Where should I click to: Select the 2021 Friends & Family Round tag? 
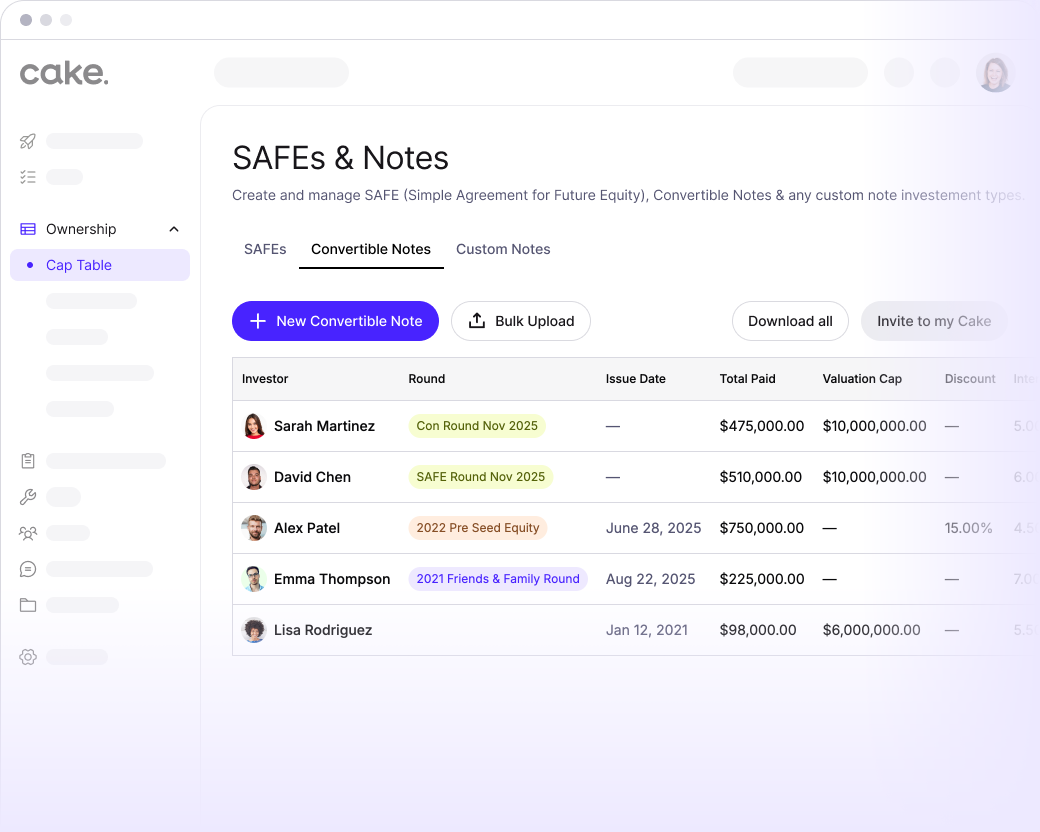498,579
